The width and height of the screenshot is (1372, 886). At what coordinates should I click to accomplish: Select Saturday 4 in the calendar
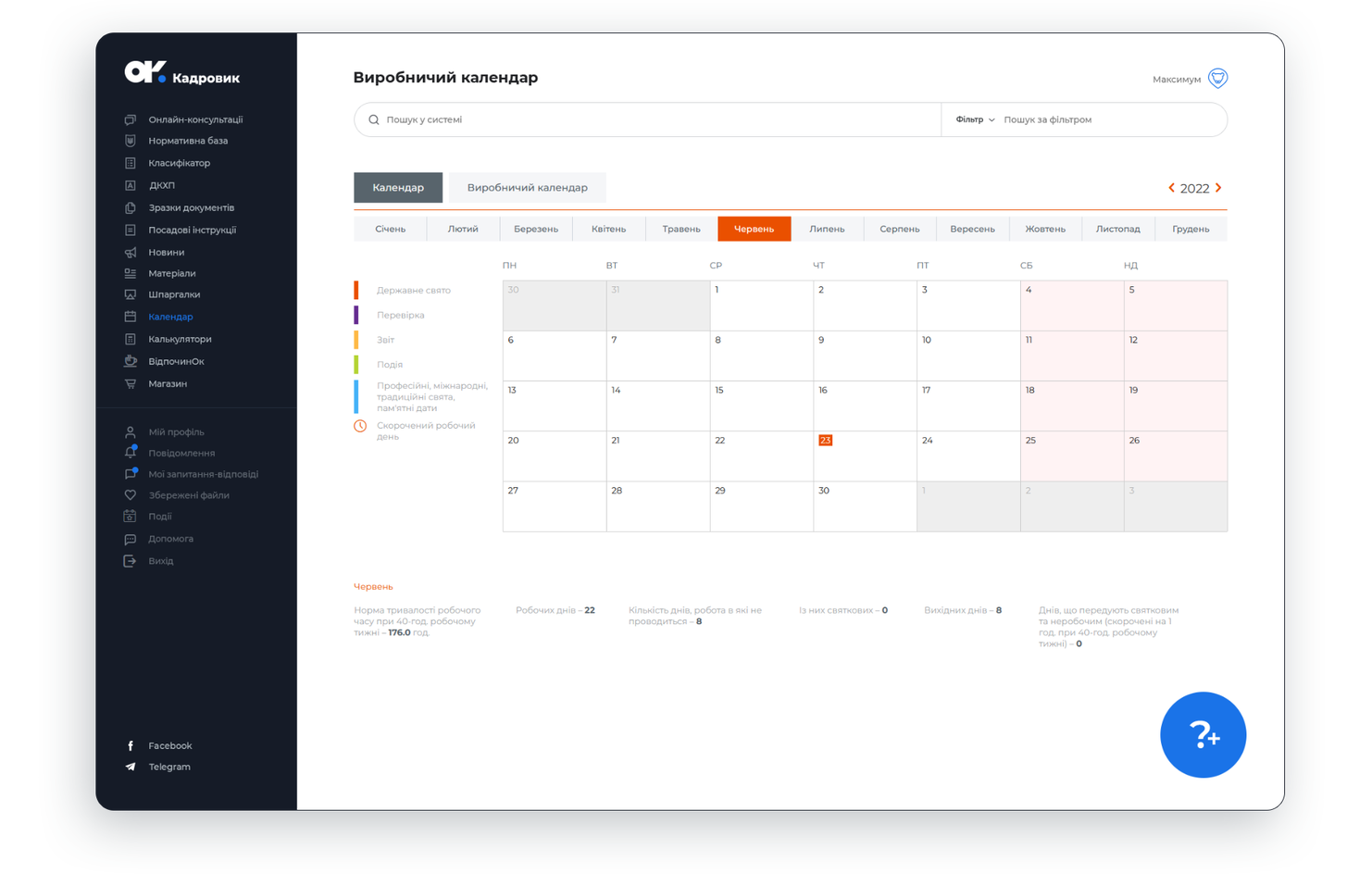tap(1072, 306)
